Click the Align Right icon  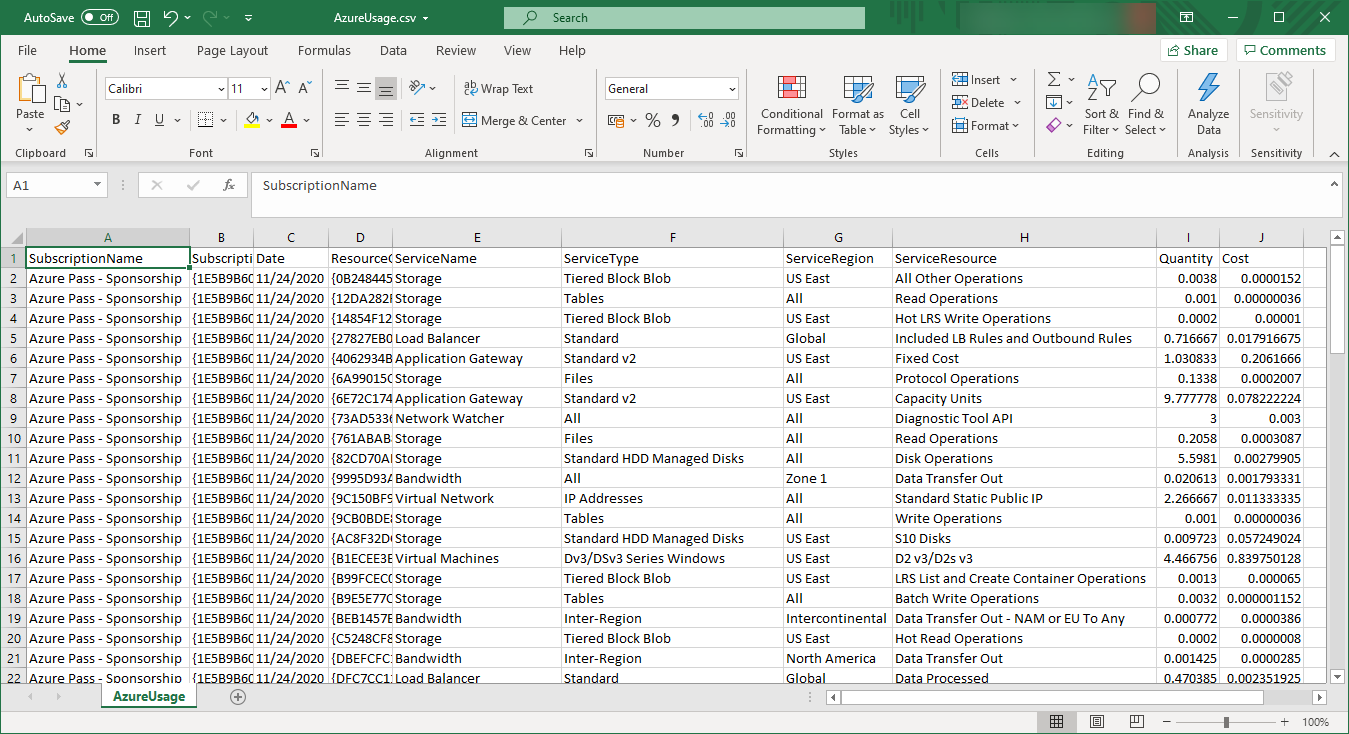coord(385,120)
